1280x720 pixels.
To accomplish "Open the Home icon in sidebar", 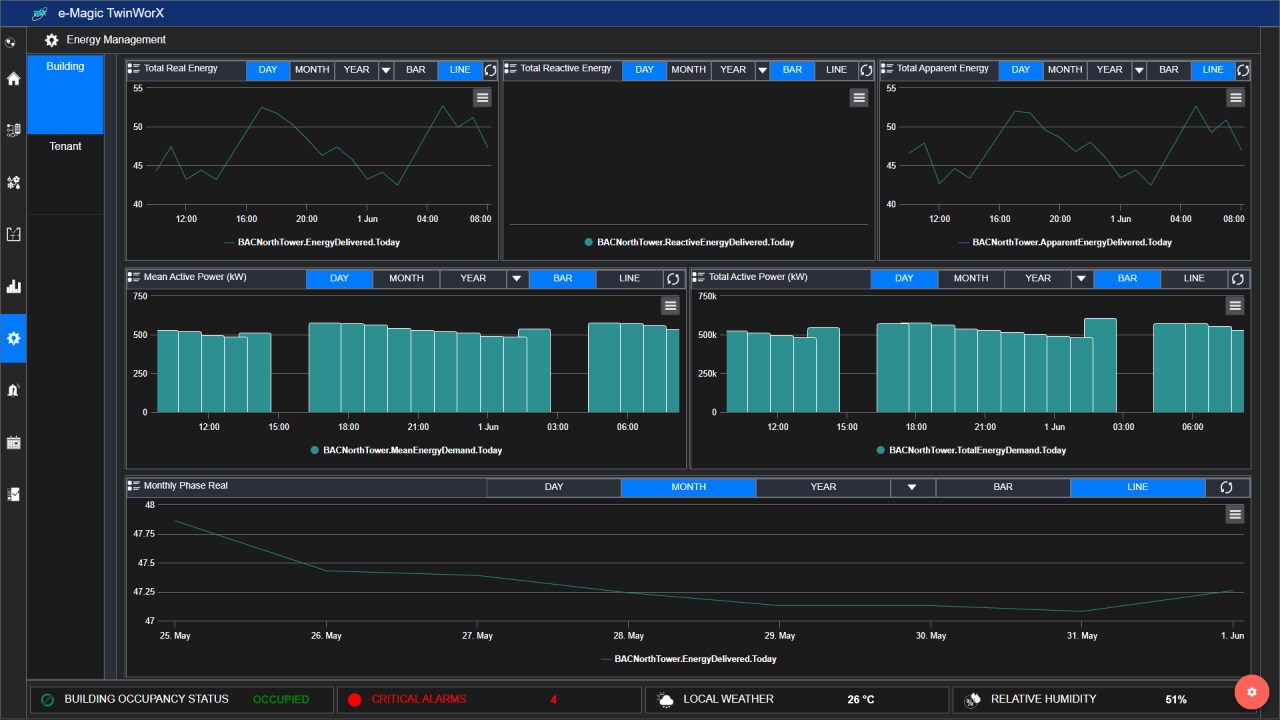I will [x=13, y=79].
